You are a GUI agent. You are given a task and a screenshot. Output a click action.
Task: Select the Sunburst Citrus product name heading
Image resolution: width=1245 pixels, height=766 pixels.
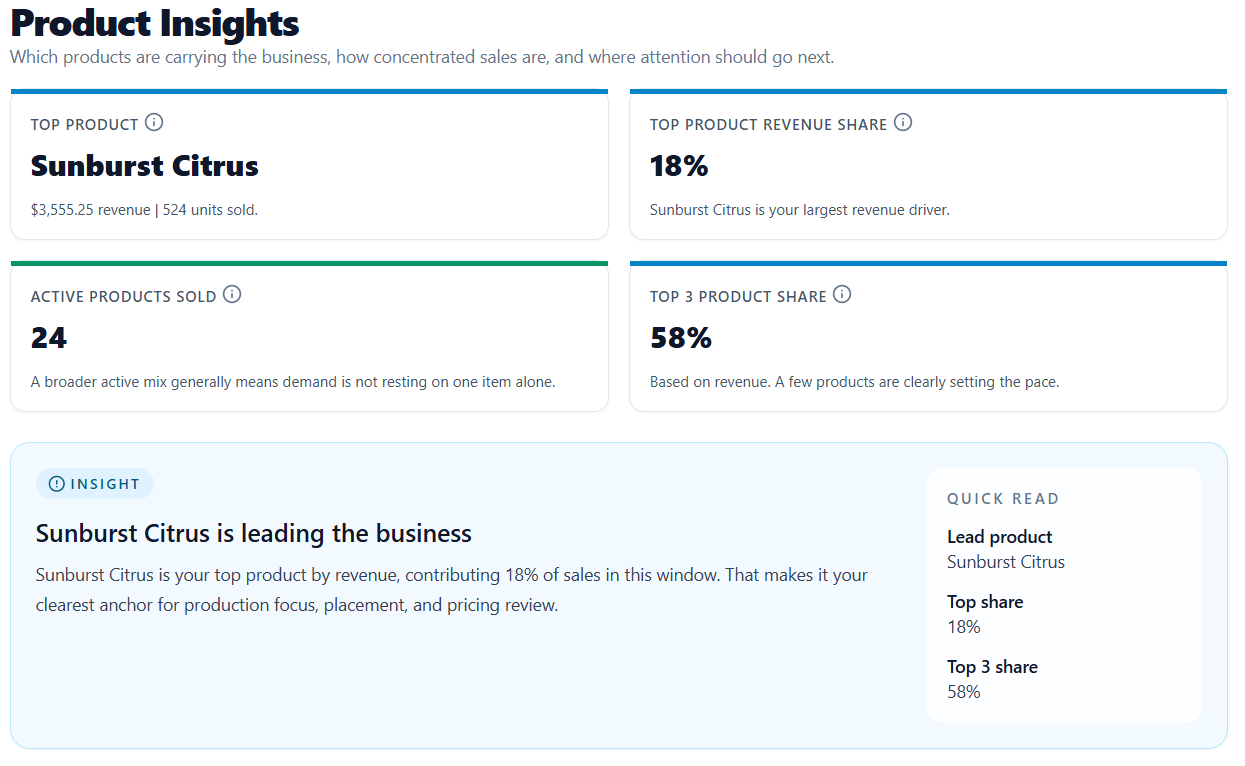144,165
